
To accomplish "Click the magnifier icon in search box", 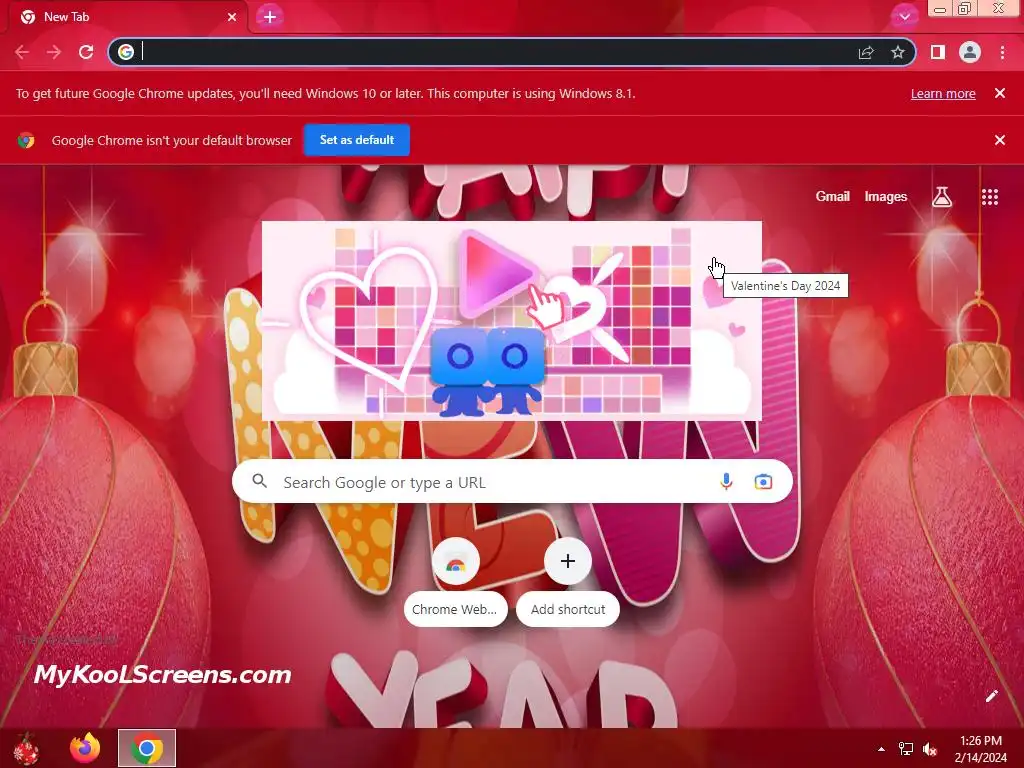I will click(259, 482).
